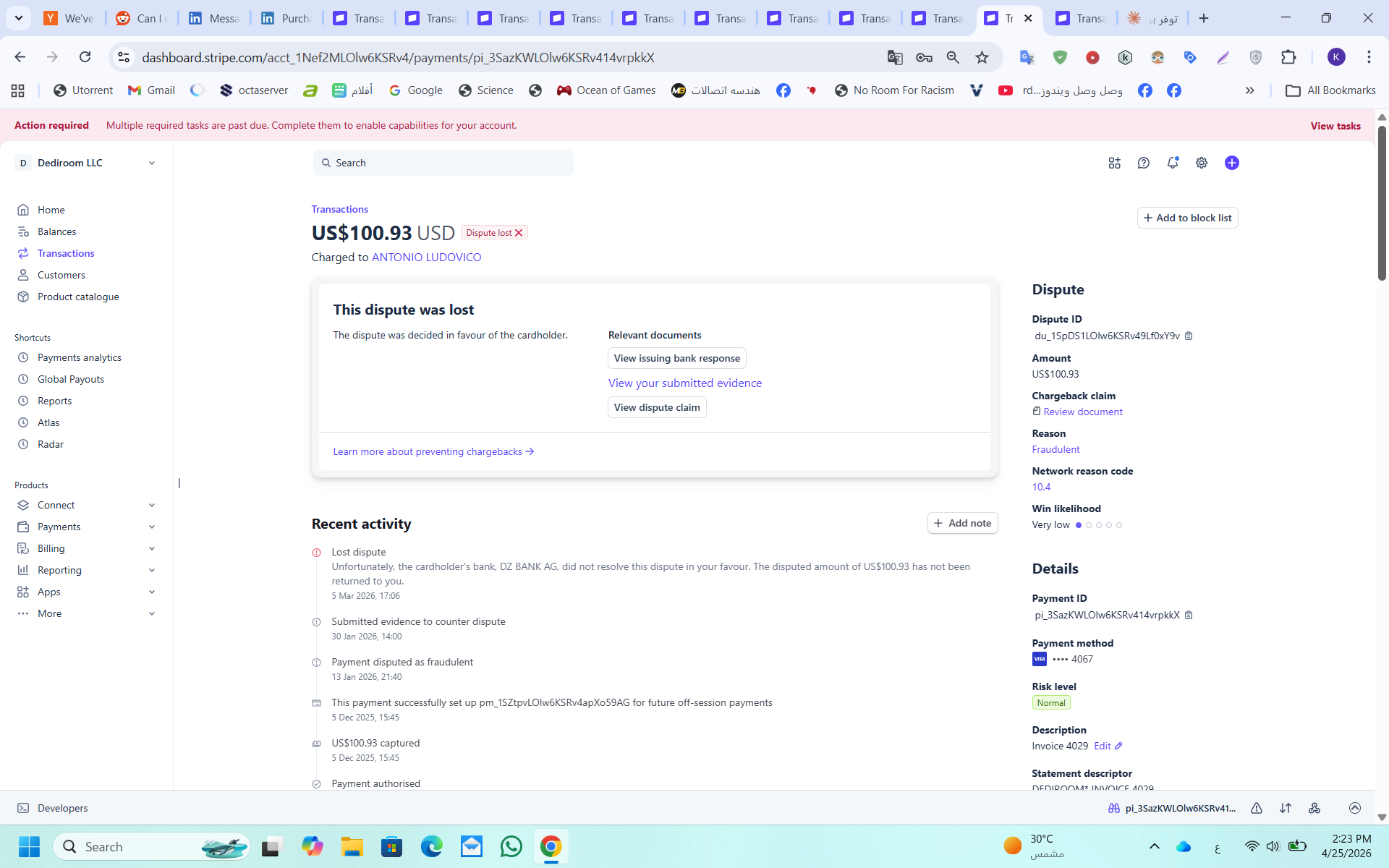Click View dispute claim button
1389x868 pixels.
657,407
